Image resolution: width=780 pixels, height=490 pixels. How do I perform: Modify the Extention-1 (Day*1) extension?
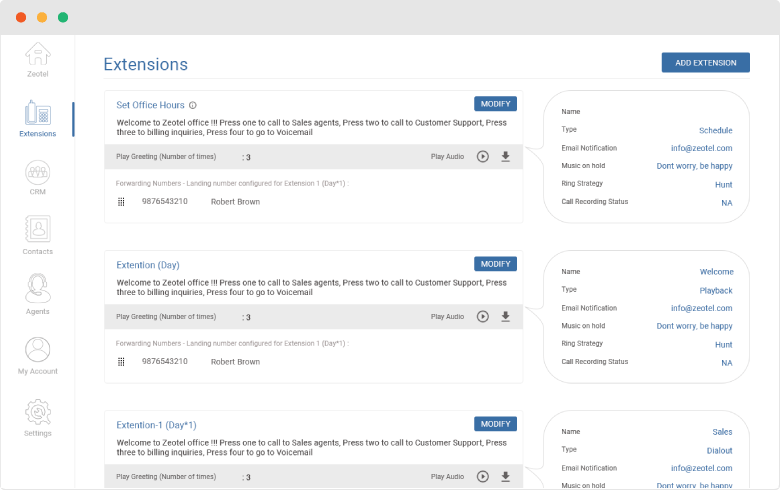point(495,424)
